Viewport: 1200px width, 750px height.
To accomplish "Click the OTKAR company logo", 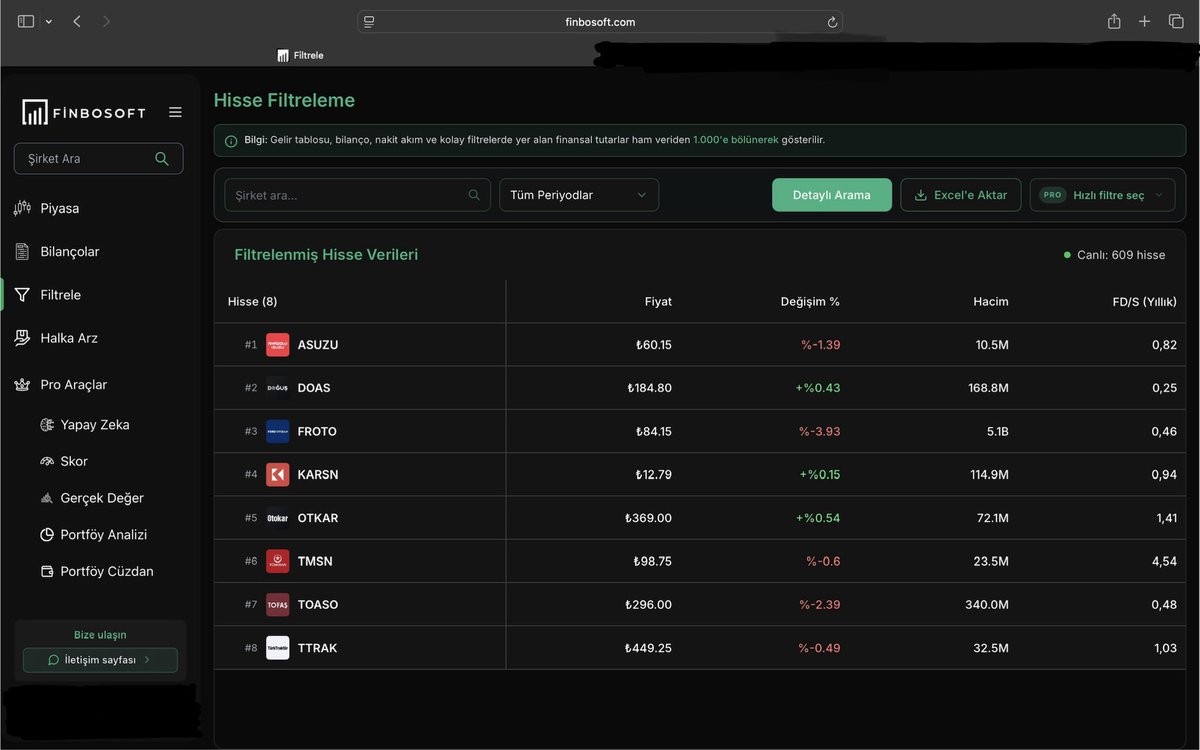I will [x=277, y=518].
